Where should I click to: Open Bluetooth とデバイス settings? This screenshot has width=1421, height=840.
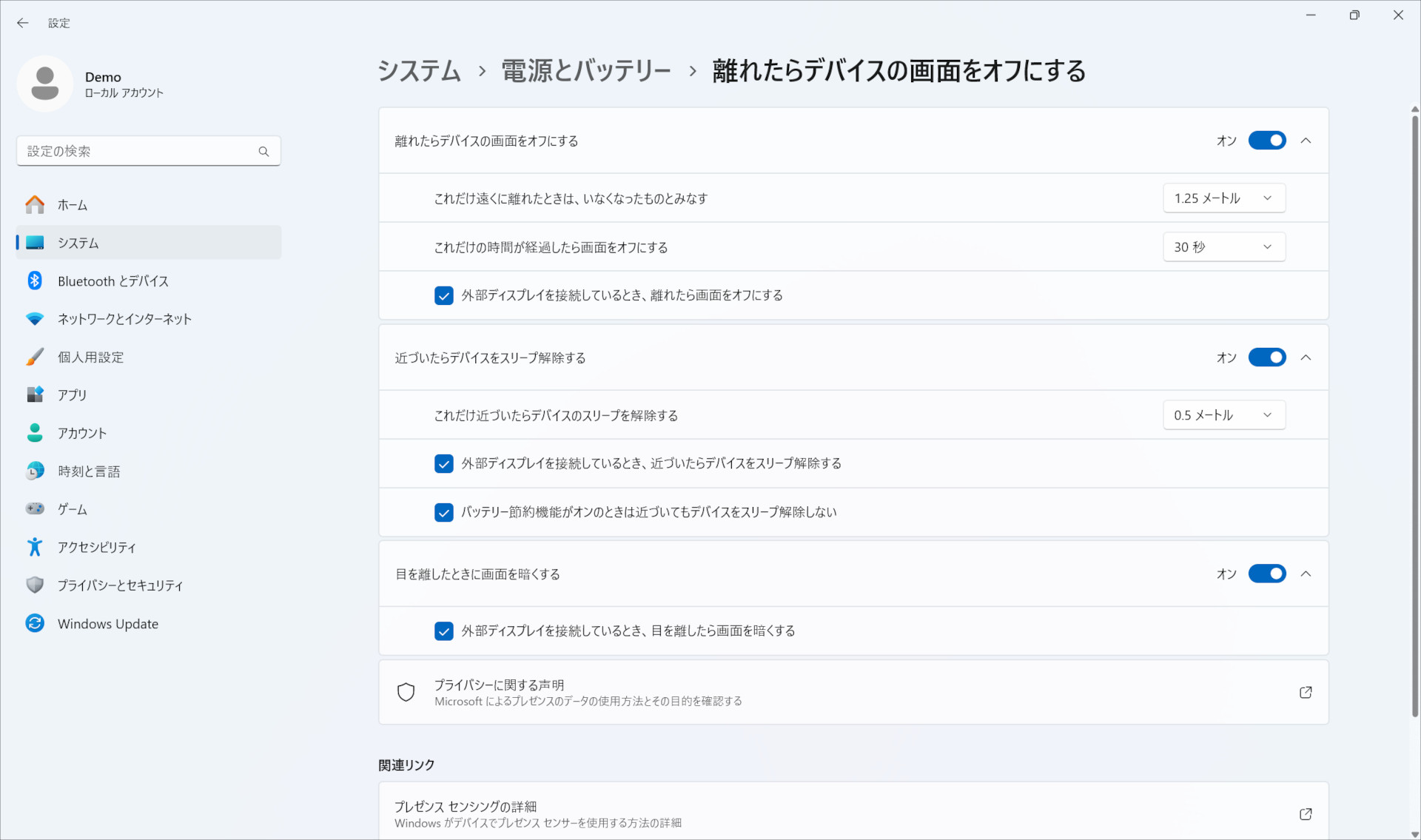(x=112, y=281)
